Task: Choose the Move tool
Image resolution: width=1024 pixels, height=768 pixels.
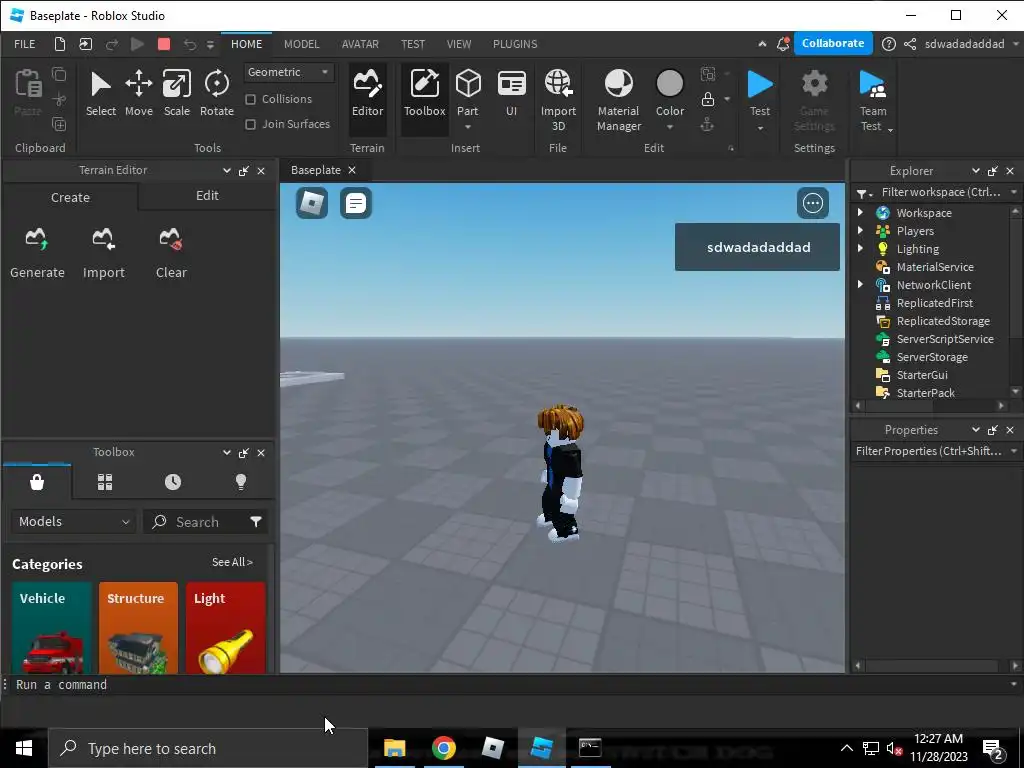Action: tap(138, 94)
